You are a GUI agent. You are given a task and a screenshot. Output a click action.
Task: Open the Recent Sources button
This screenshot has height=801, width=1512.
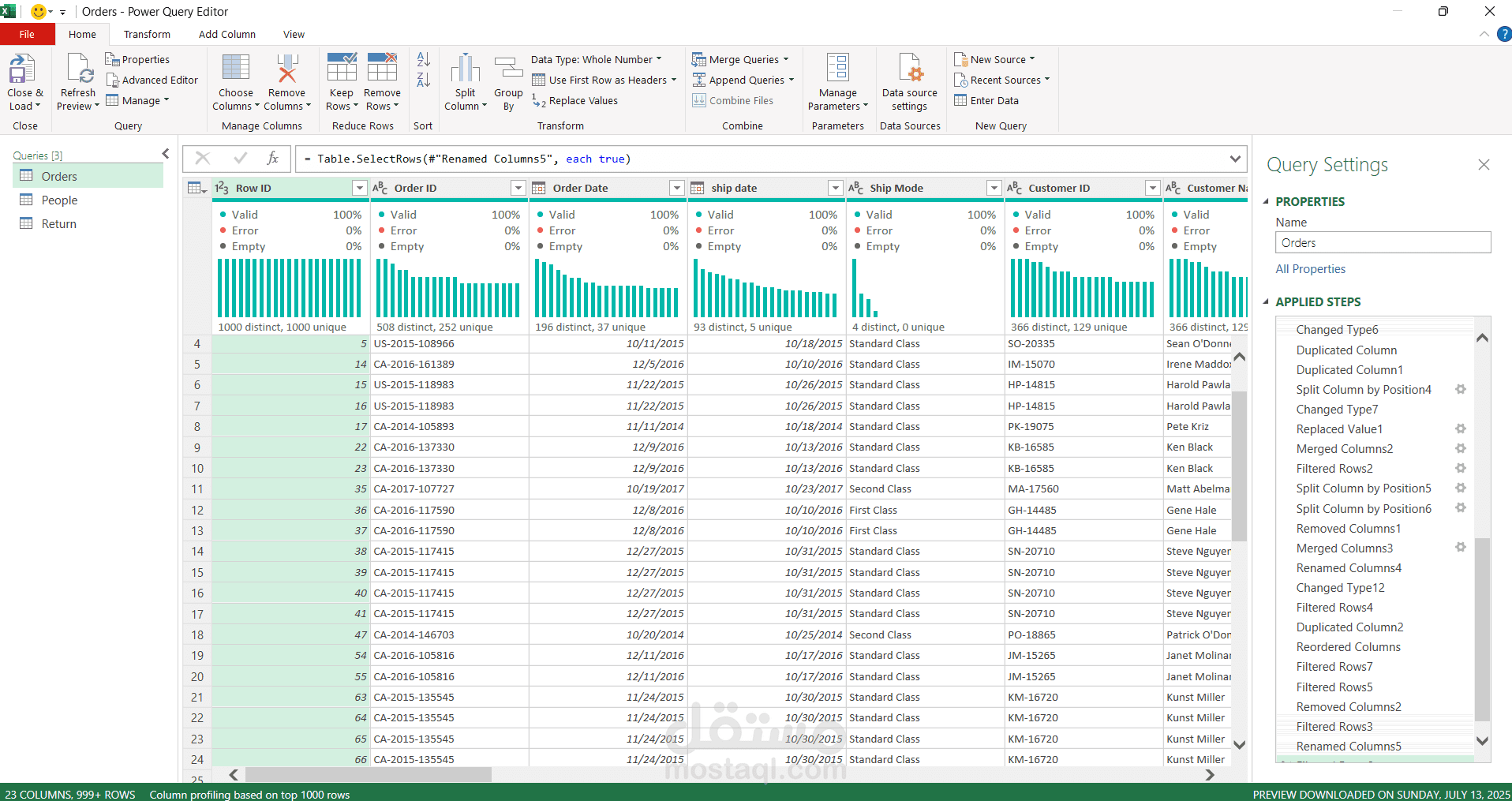coord(1001,80)
